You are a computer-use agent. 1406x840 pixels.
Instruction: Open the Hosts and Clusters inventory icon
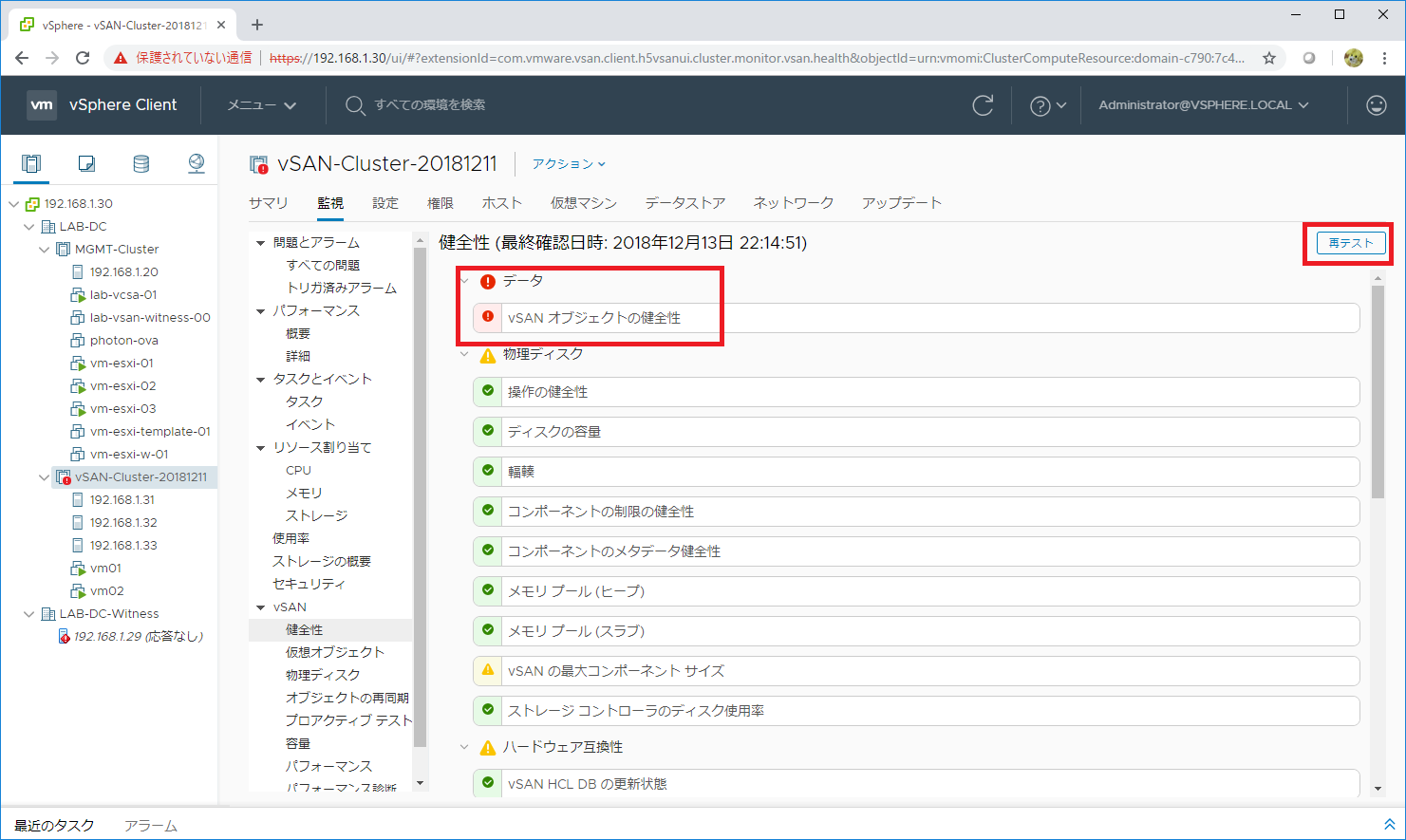31,163
